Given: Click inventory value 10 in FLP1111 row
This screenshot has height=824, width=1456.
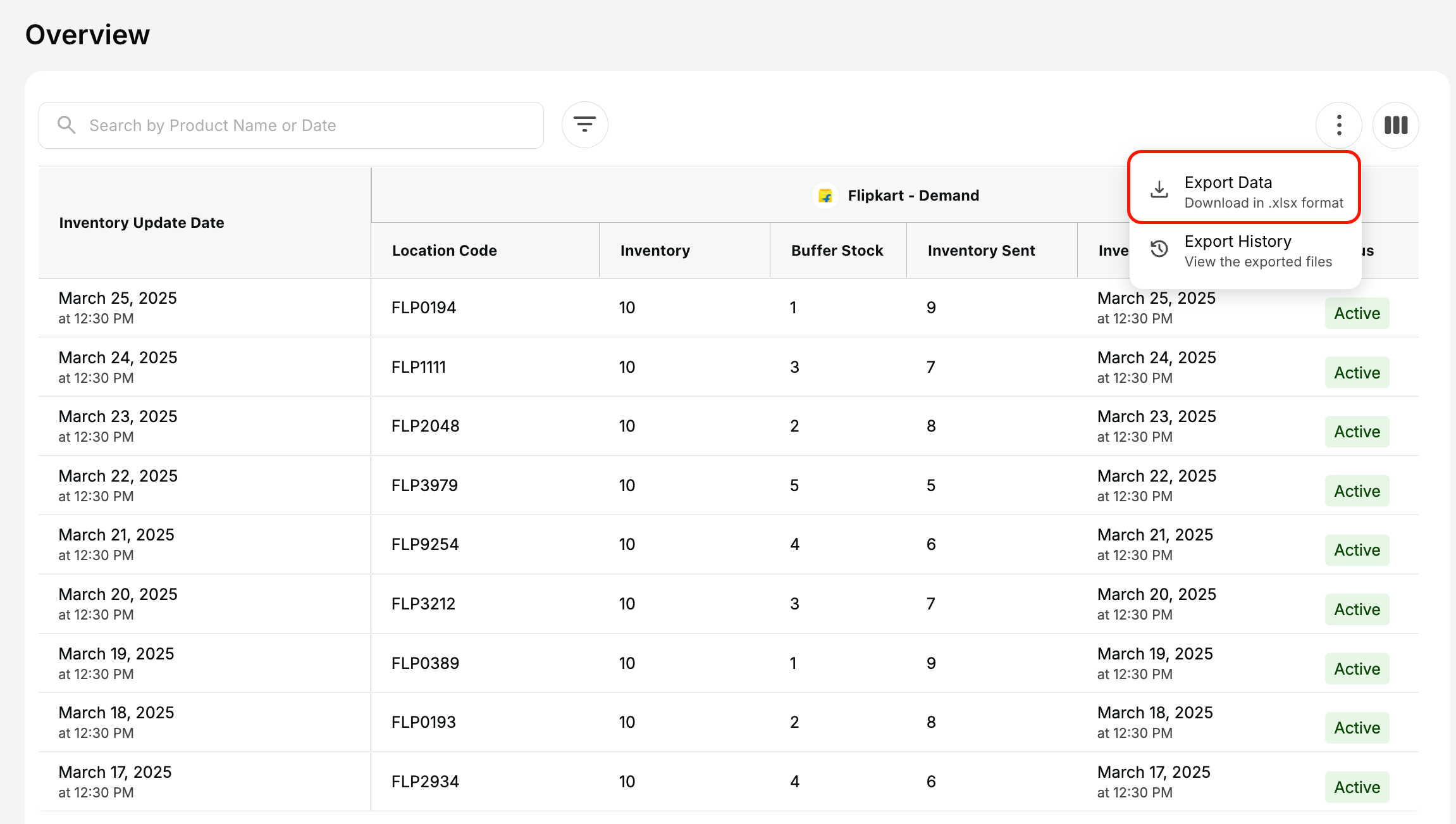Looking at the screenshot, I should tap(627, 367).
